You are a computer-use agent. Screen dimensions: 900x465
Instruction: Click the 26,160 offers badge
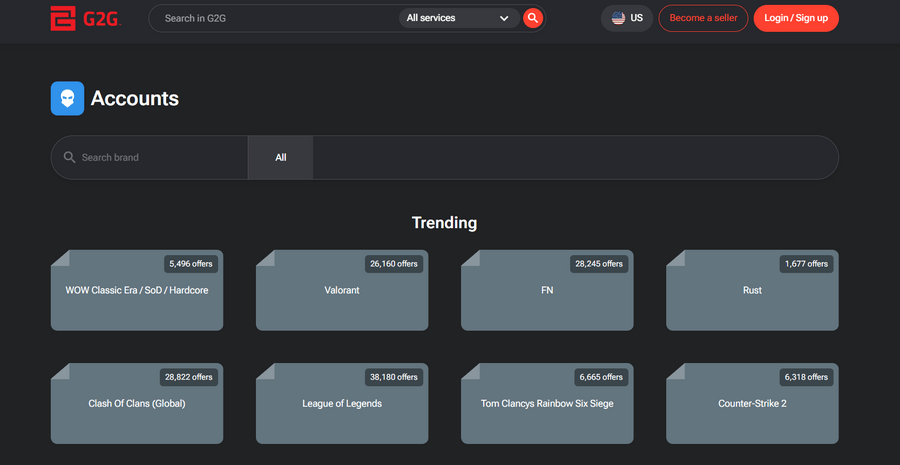coord(394,264)
